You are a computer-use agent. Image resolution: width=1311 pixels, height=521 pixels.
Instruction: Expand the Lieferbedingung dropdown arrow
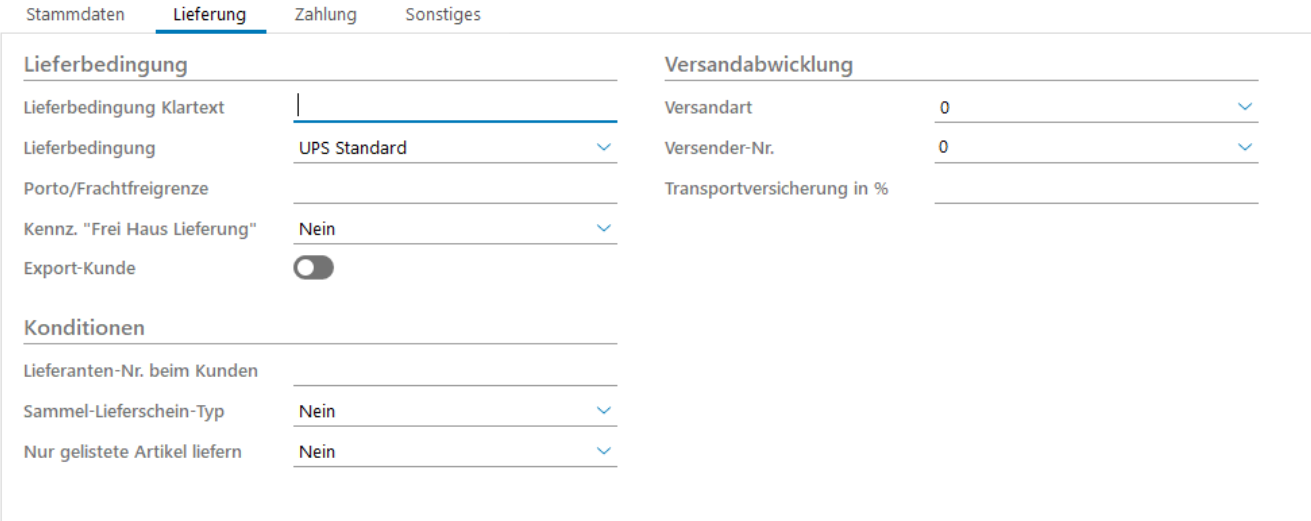pos(603,147)
